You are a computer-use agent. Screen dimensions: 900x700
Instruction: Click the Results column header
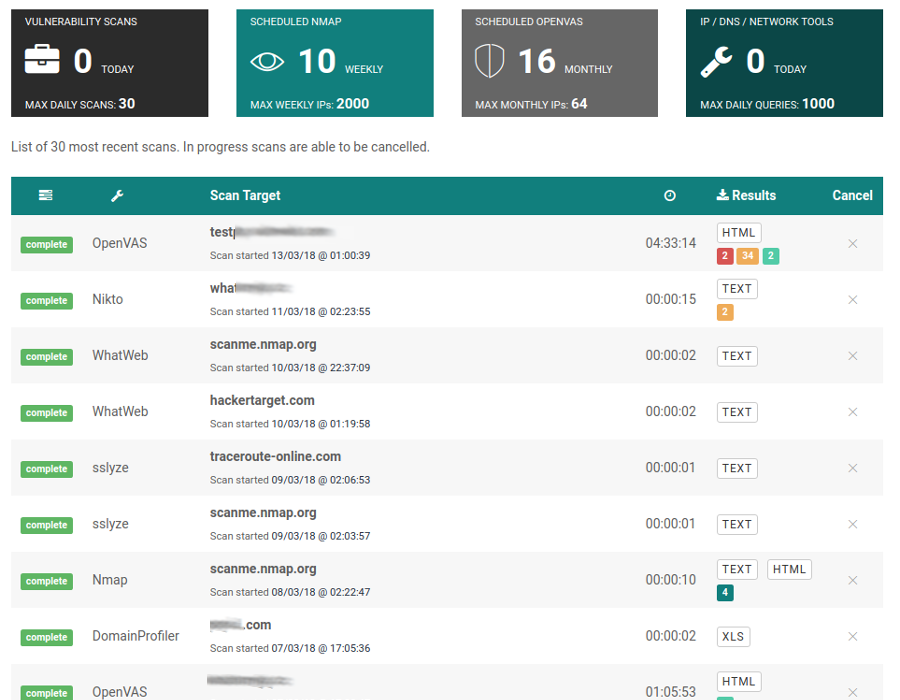746,196
